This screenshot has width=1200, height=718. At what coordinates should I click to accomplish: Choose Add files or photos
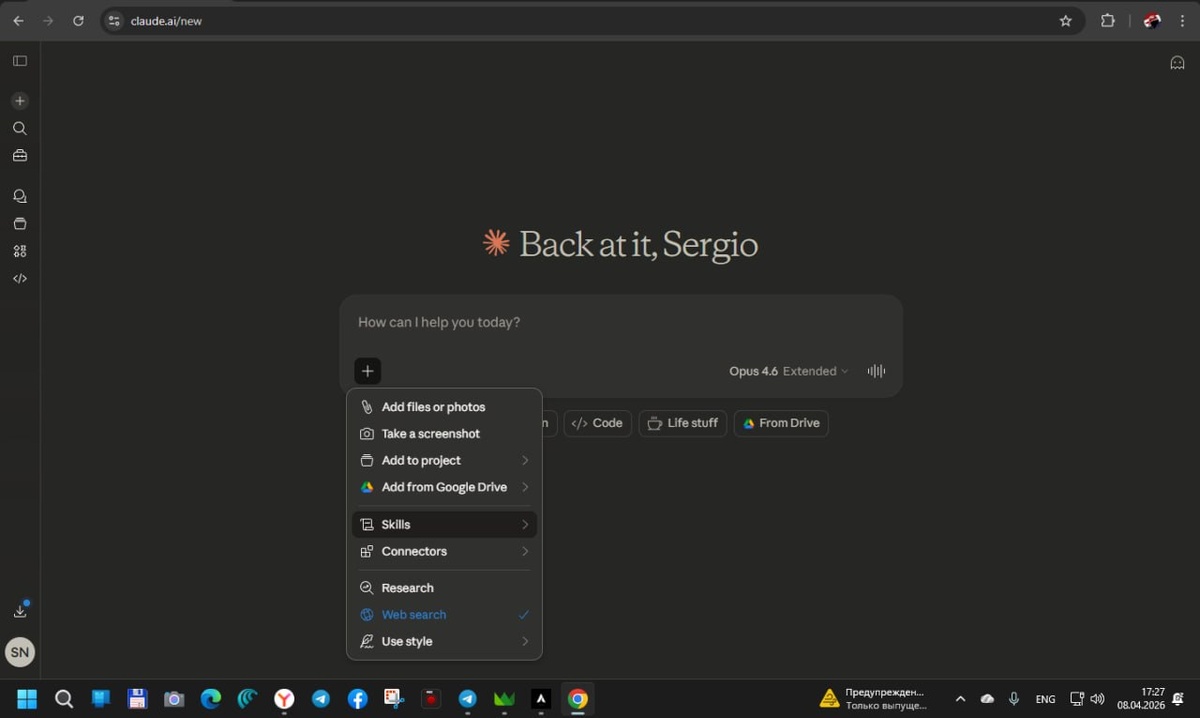coord(444,407)
